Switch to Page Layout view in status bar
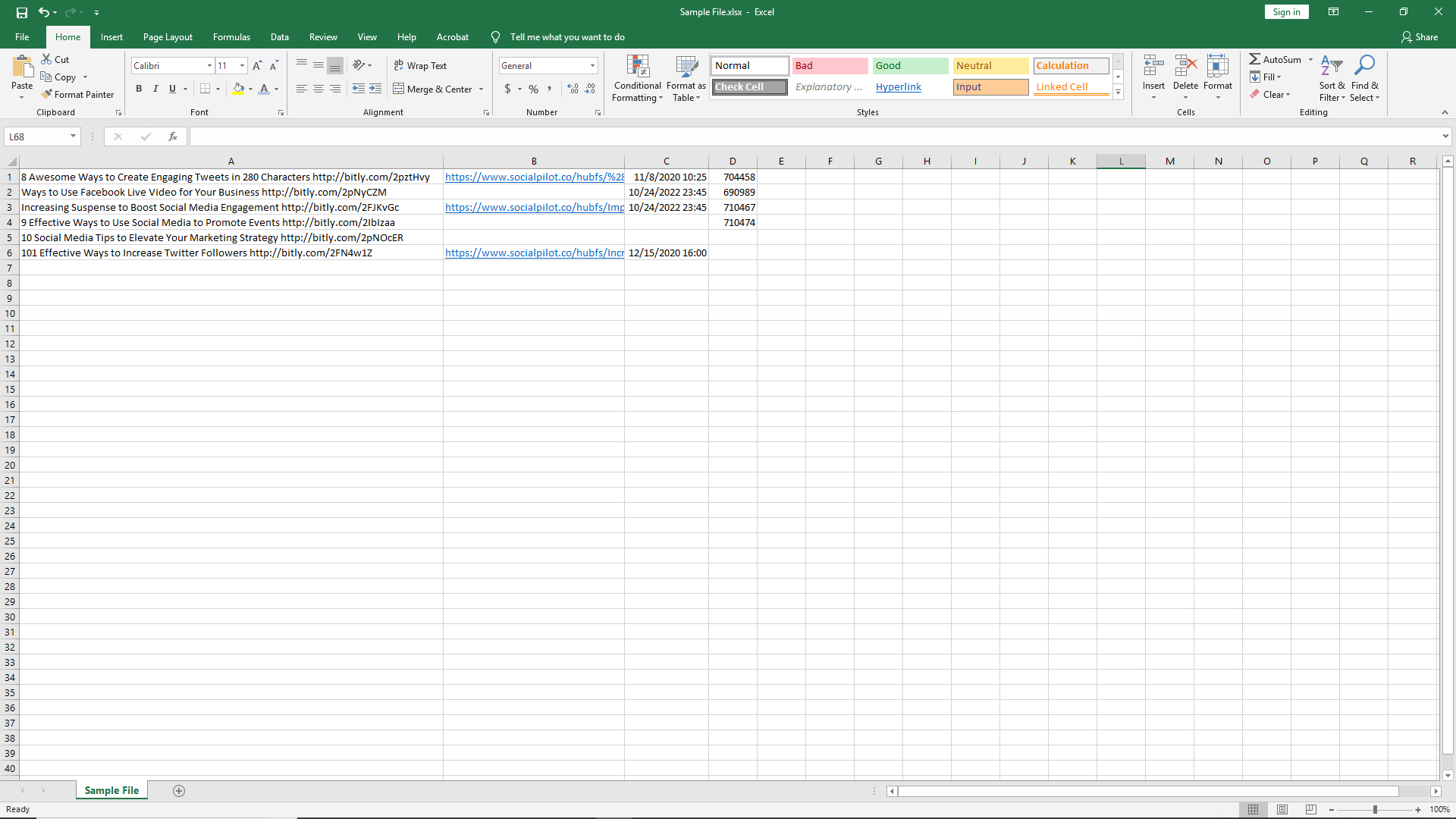This screenshot has width=1456, height=819. click(x=1282, y=809)
